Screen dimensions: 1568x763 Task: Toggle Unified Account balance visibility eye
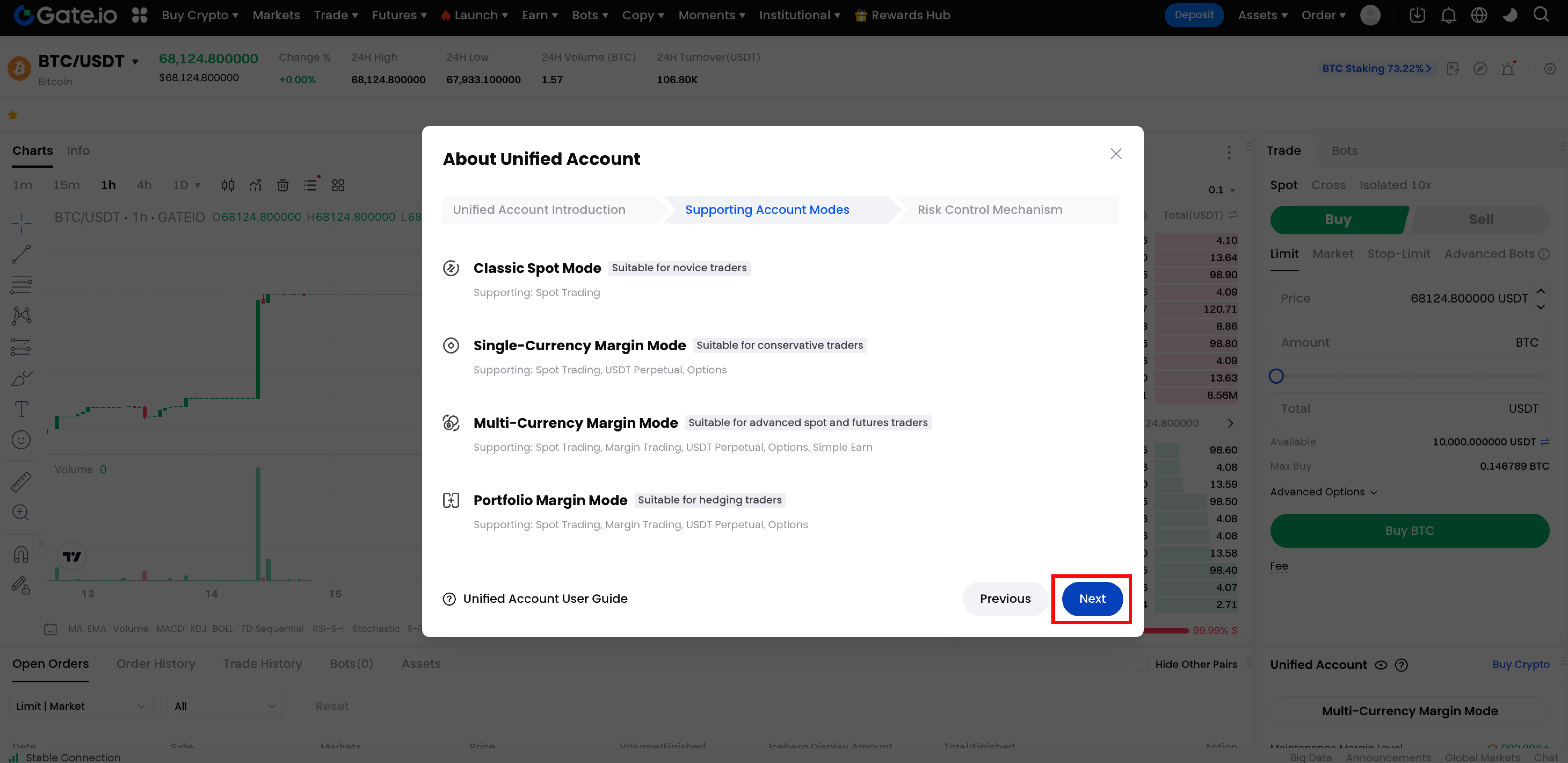[1381, 665]
